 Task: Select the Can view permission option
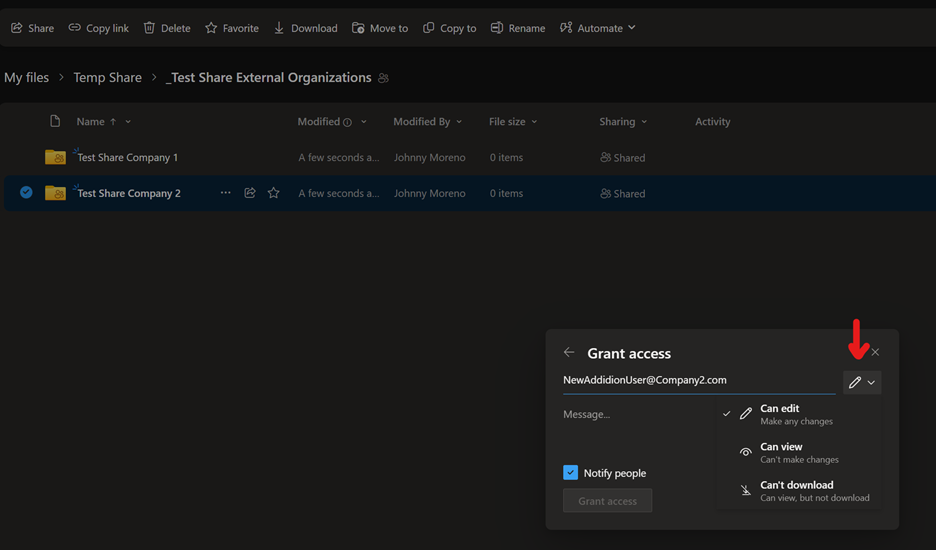point(798,453)
